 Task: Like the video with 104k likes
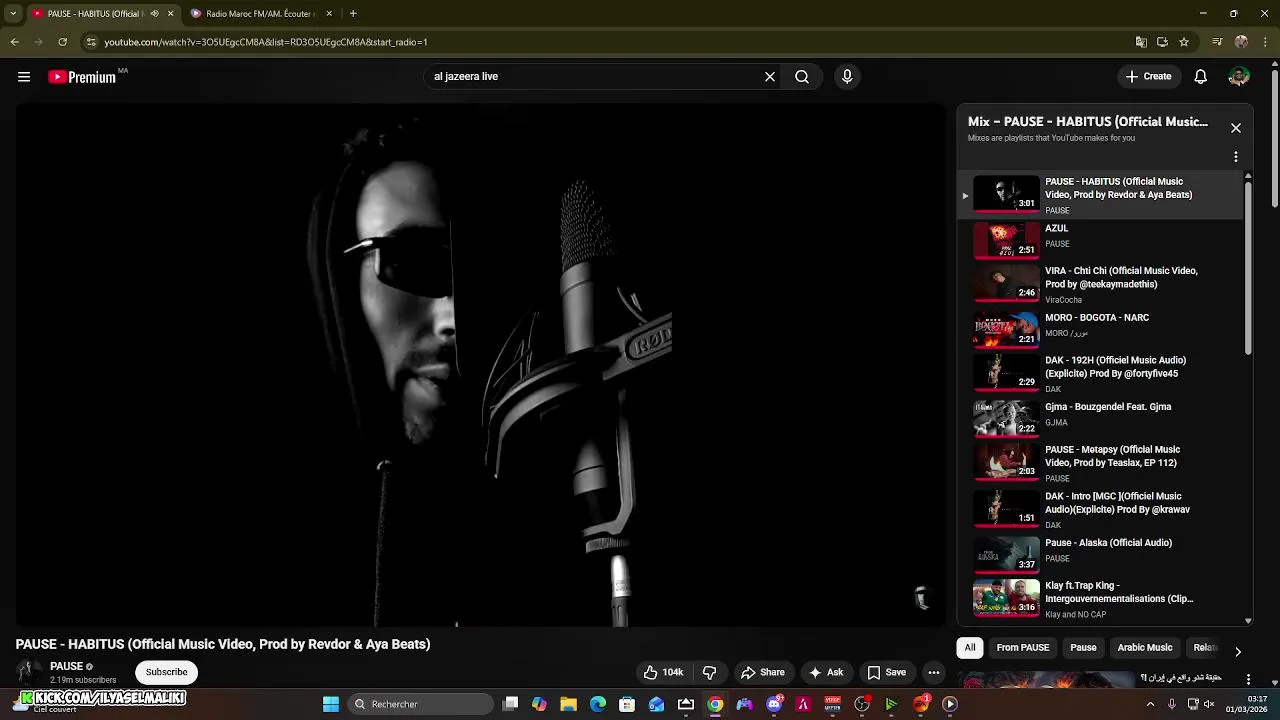(664, 673)
